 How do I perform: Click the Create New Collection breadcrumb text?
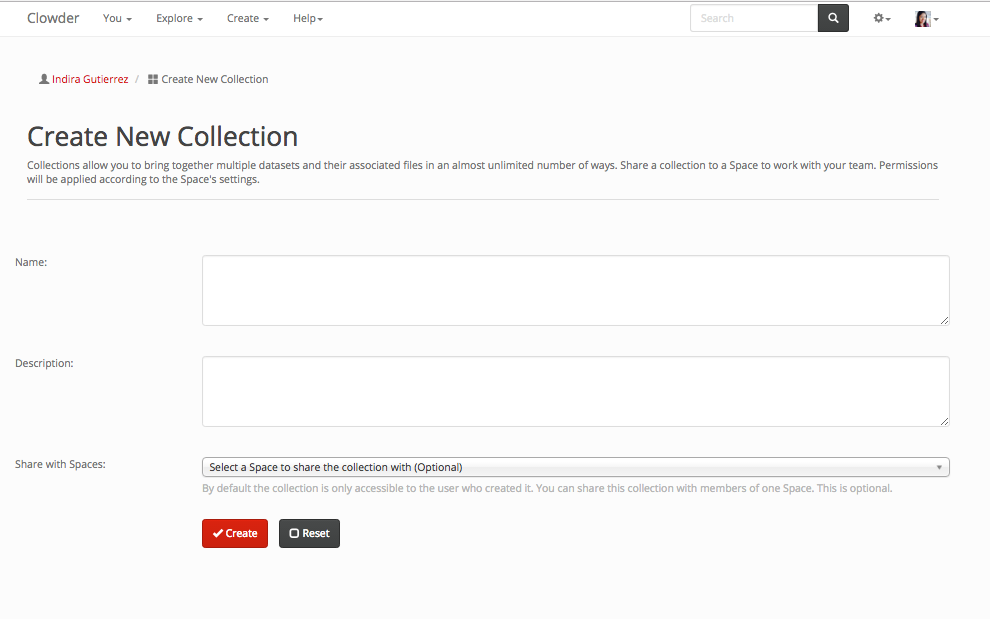coord(215,79)
